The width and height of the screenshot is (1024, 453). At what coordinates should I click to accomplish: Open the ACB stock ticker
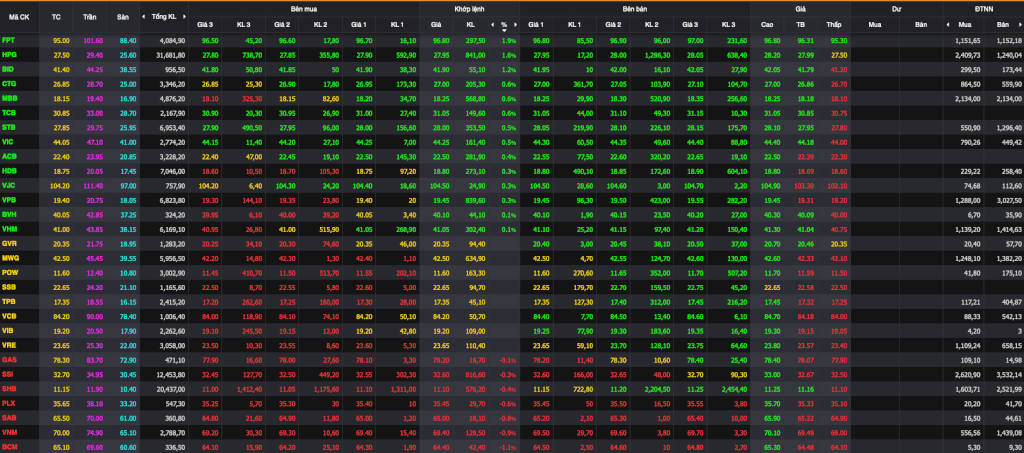(x=8, y=157)
